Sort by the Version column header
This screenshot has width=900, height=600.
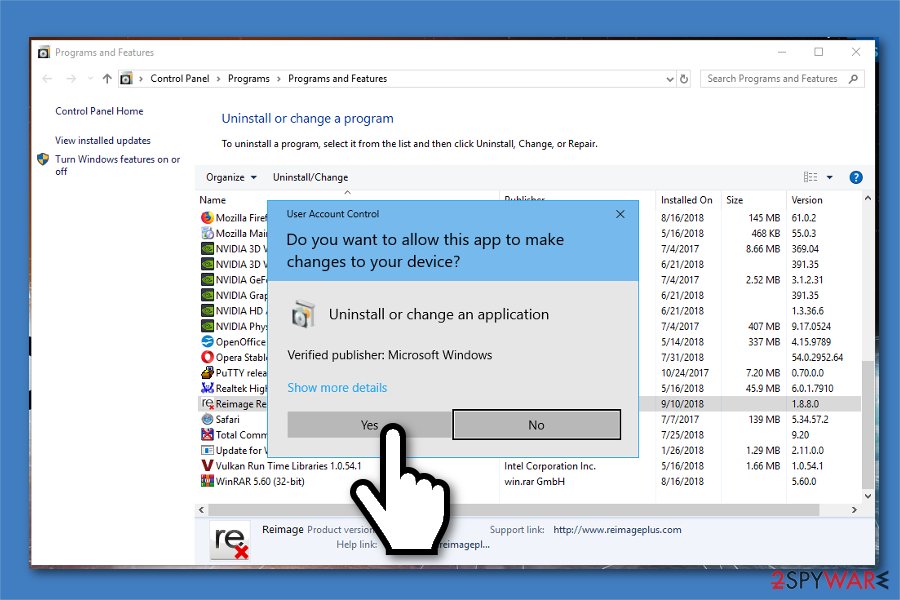pos(807,200)
